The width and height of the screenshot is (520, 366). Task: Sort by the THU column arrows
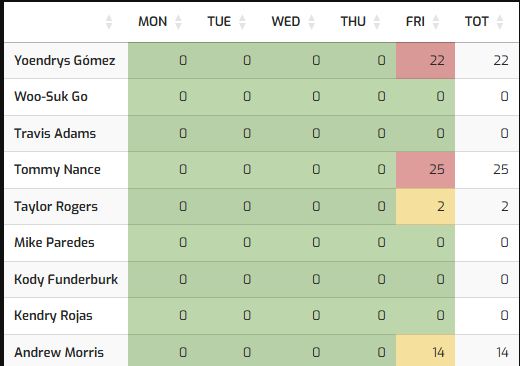pyautogui.click(x=377, y=22)
